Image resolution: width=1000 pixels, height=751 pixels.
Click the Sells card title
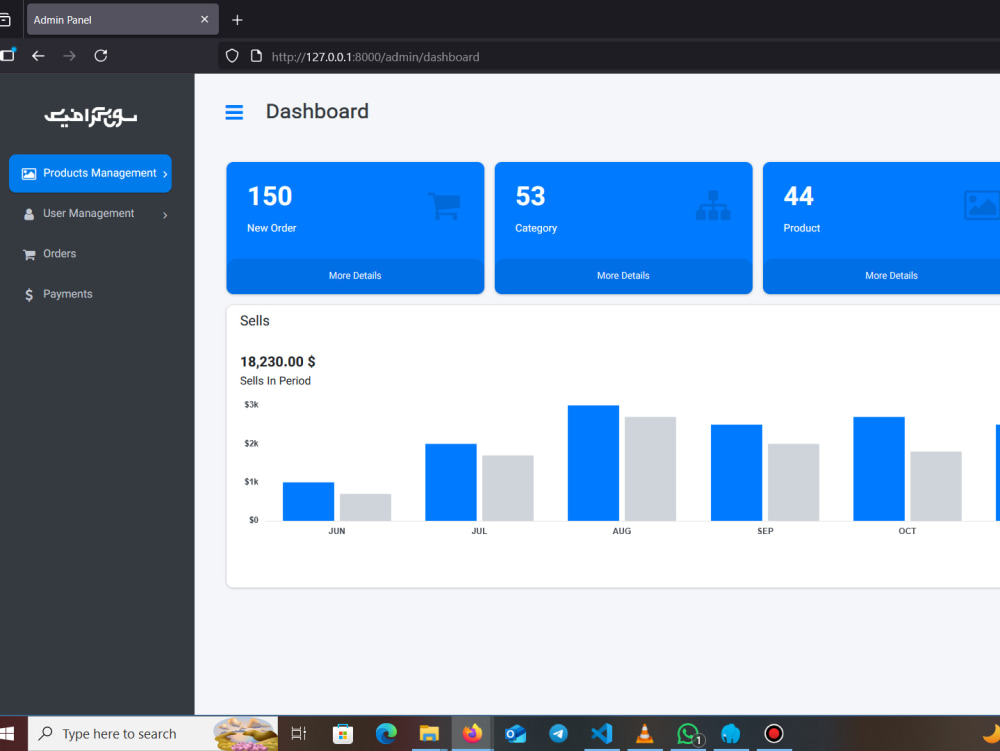point(254,321)
